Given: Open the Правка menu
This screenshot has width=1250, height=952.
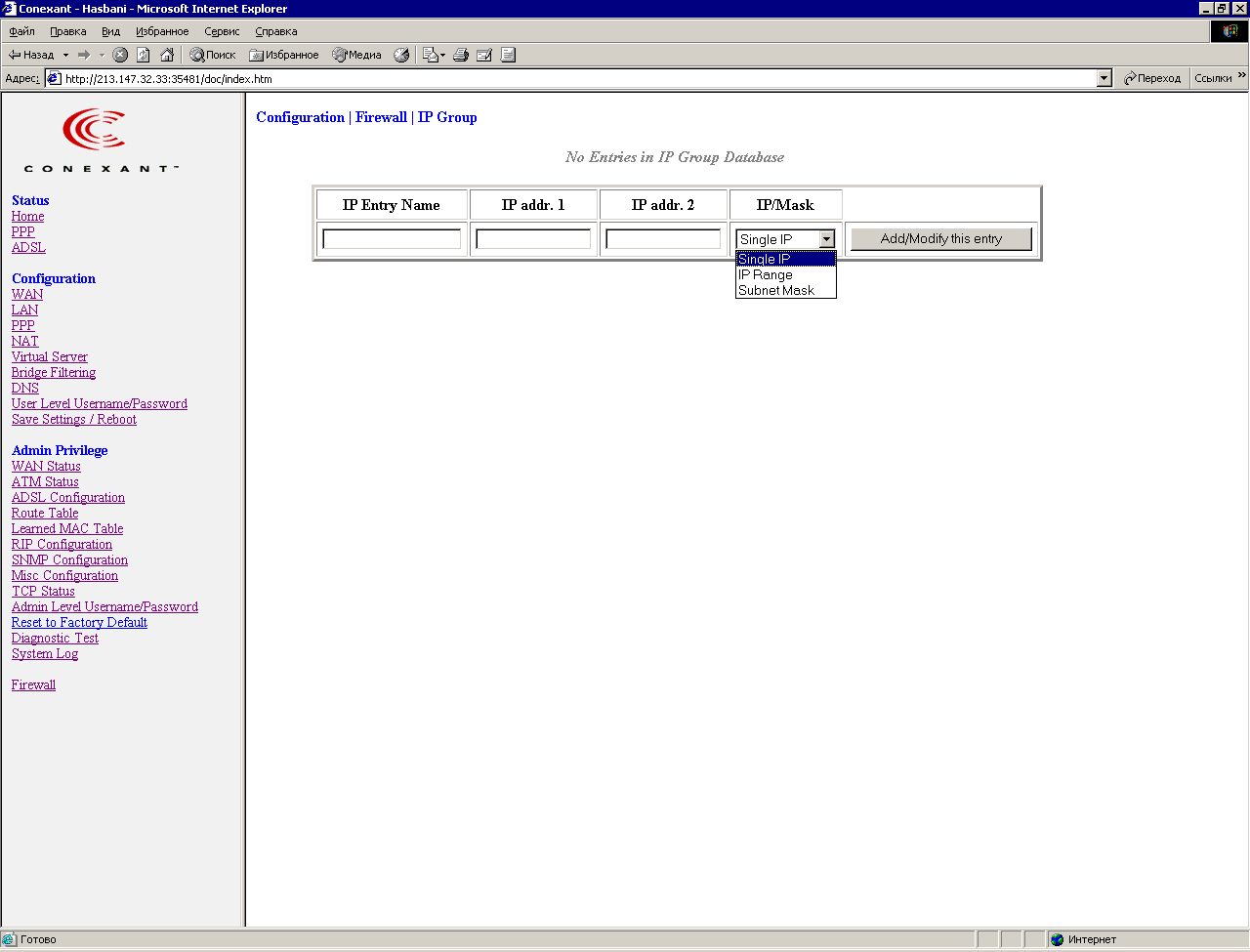Looking at the screenshot, I should tap(68, 31).
